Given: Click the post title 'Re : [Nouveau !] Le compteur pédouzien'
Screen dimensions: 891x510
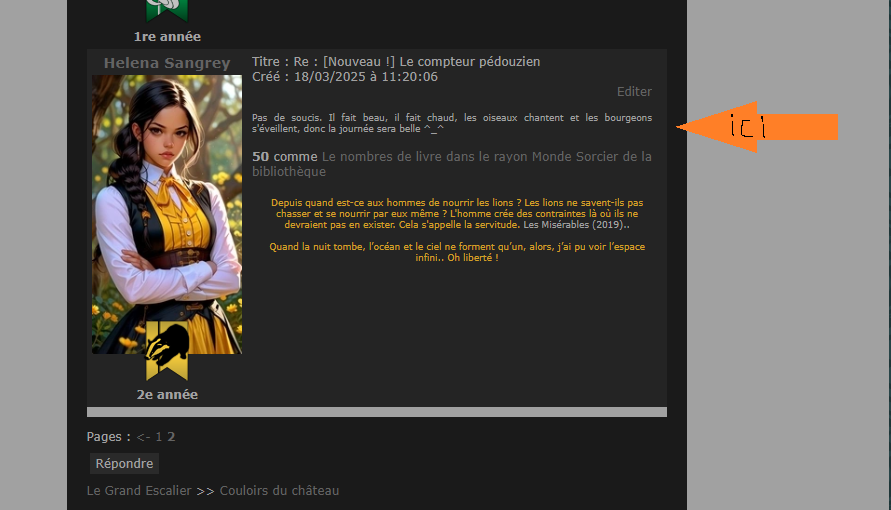Looking at the screenshot, I should [417, 62].
